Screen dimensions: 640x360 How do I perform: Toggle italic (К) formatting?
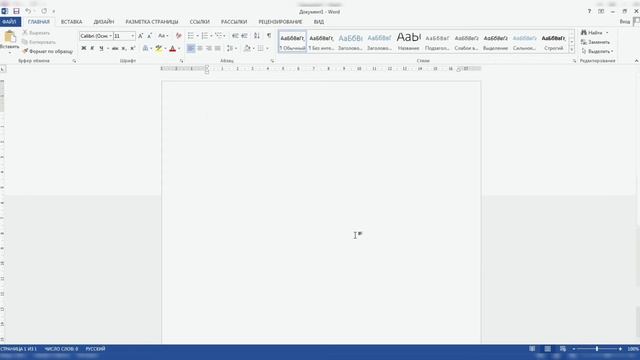point(92,48)
